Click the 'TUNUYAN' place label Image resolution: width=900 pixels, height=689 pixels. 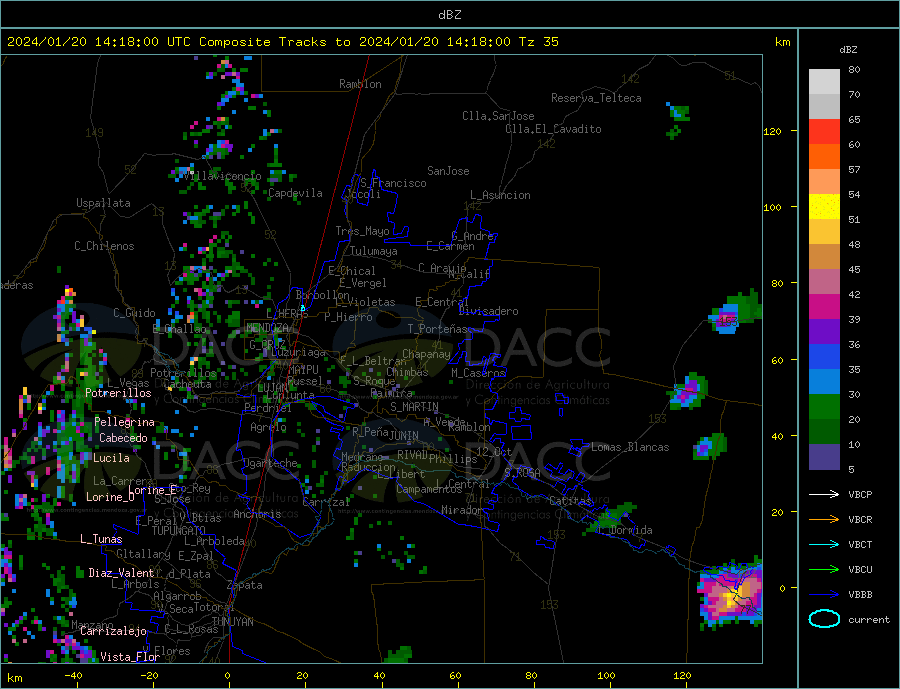(232, 622)
